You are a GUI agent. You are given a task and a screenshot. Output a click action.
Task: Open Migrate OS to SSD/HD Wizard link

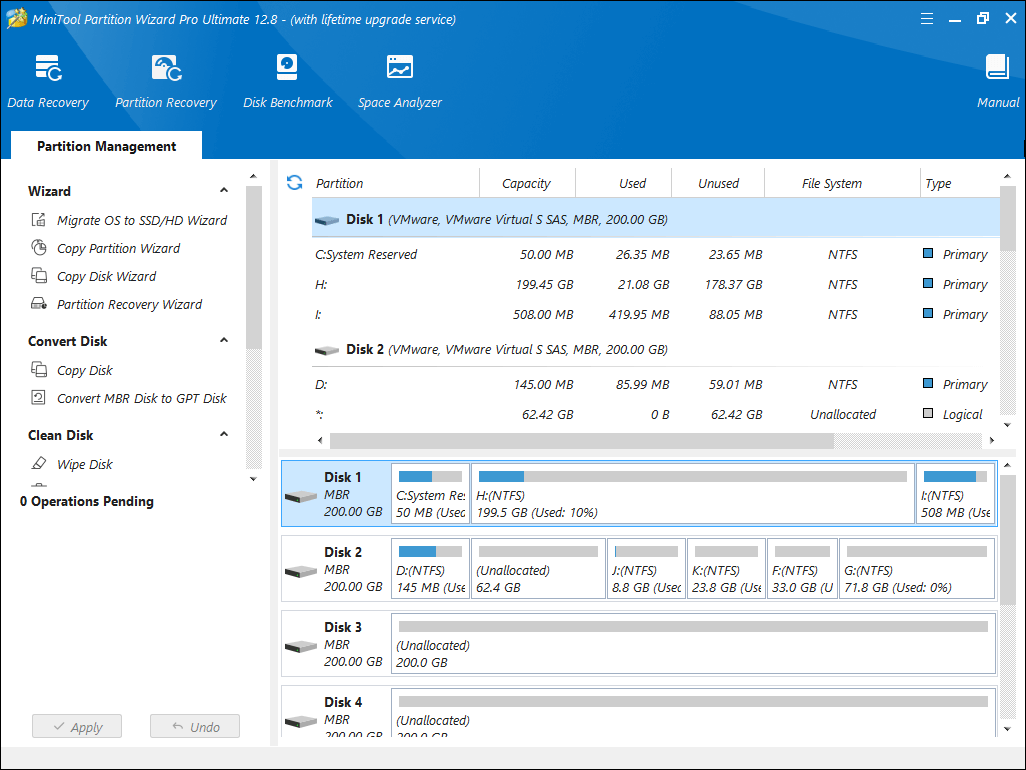(x=142, y=220)
